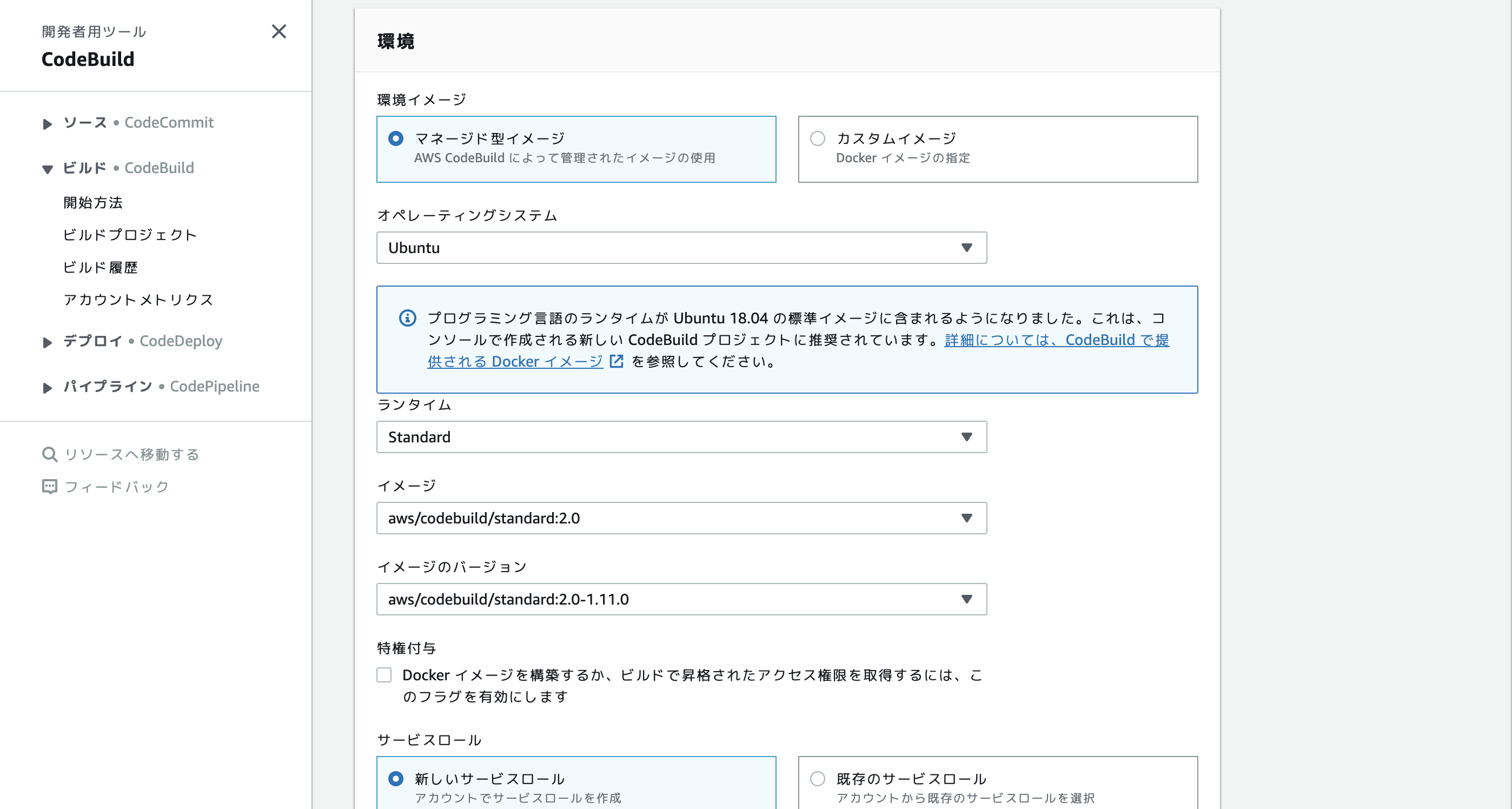Close the CodeBuild side navigation panel

[279, 31]
